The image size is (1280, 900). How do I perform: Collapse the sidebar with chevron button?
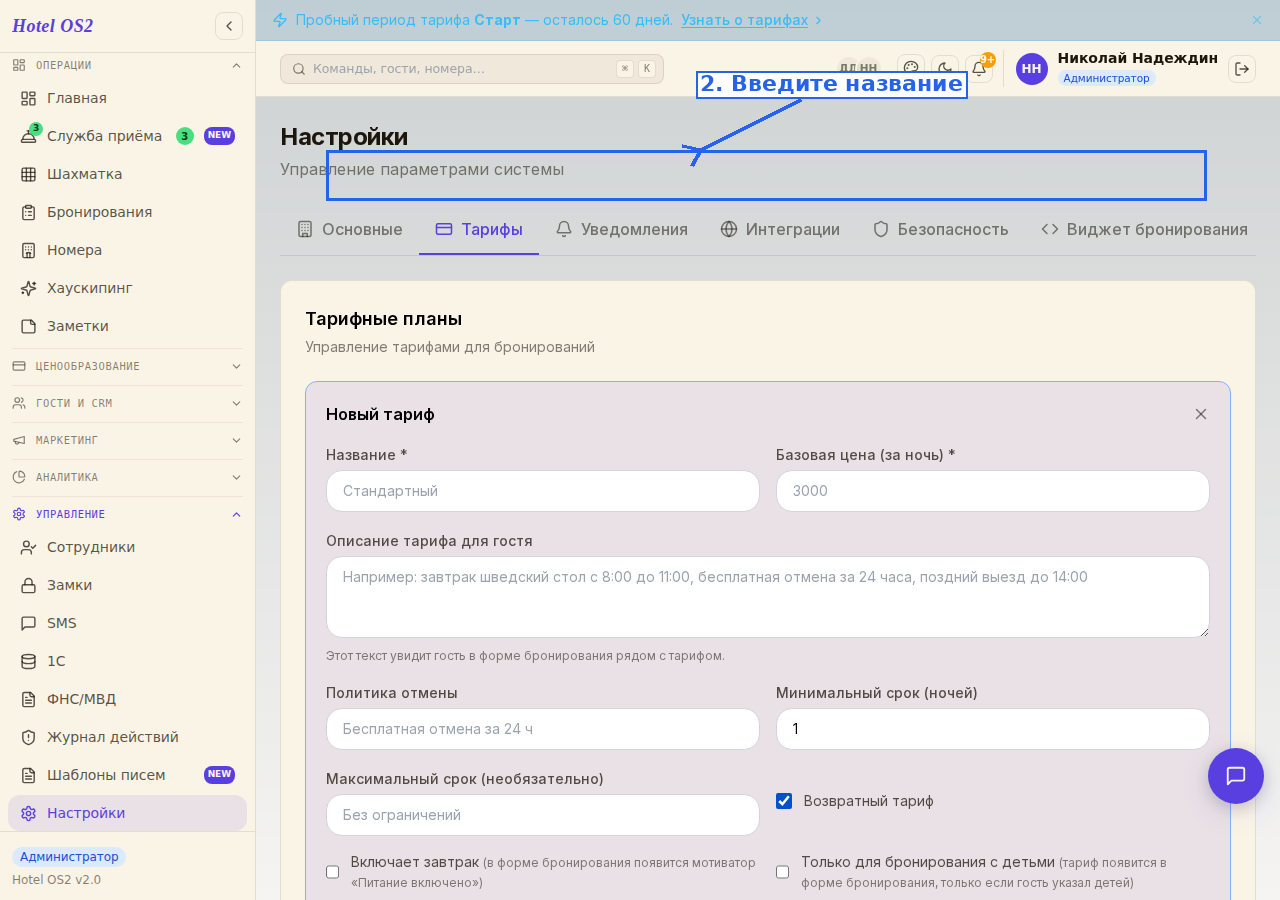coord(229,26)
